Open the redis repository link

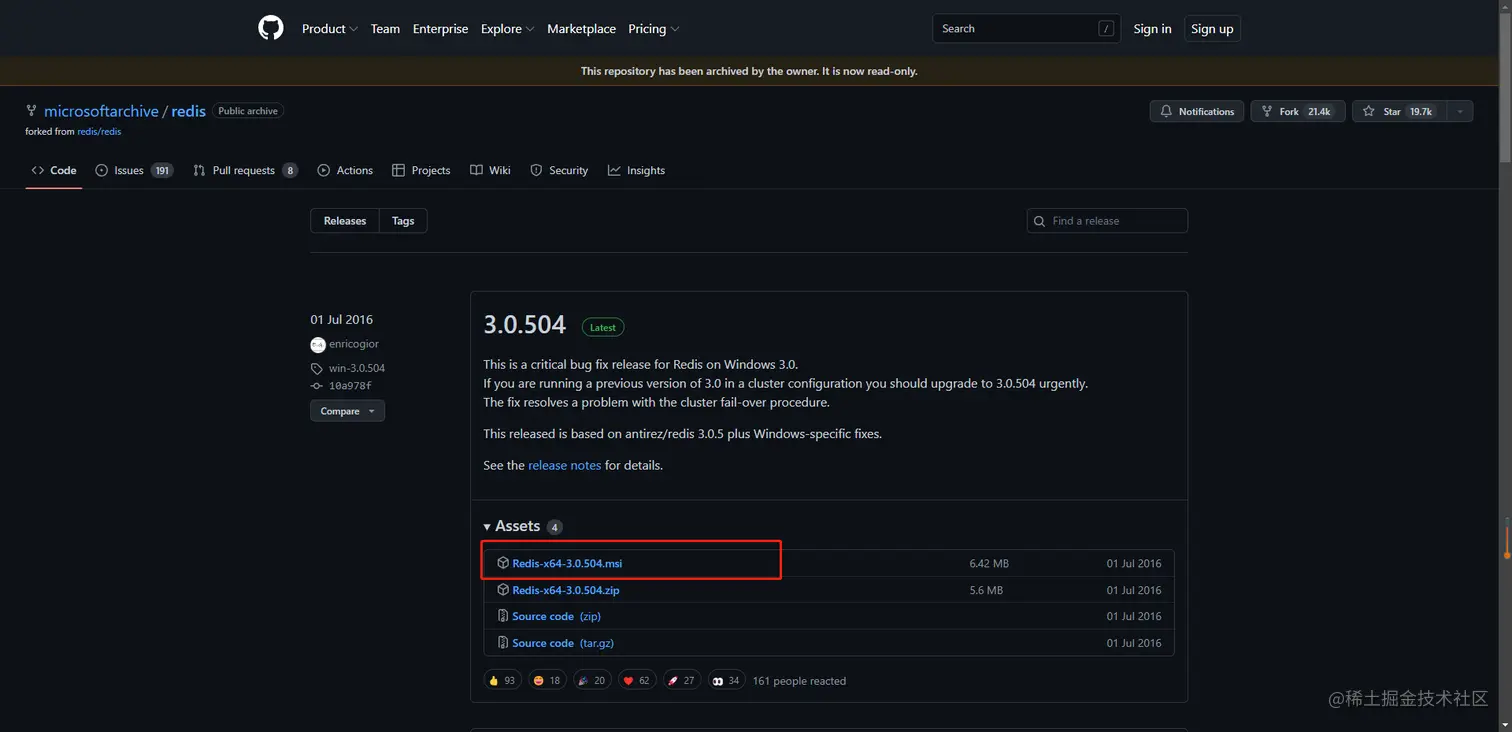tap(188, 111)
